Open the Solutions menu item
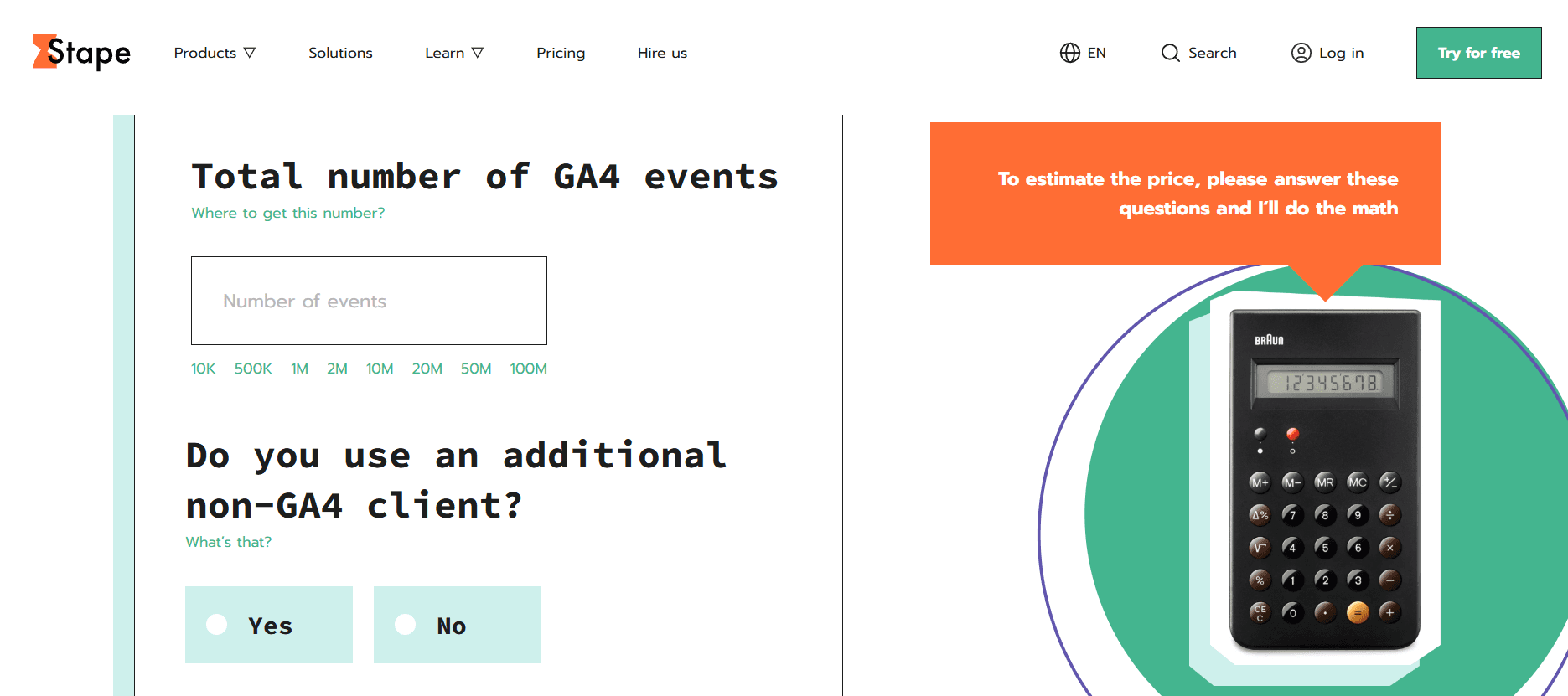The image size is (1568, 696). pos(340,53)
